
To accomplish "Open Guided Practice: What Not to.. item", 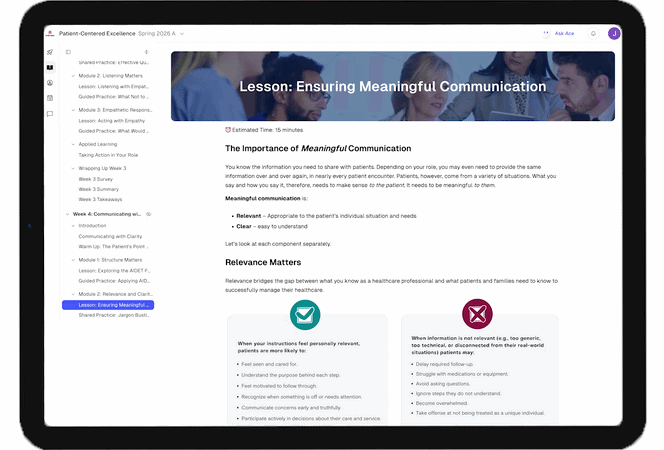I will (x=113, y=97).
